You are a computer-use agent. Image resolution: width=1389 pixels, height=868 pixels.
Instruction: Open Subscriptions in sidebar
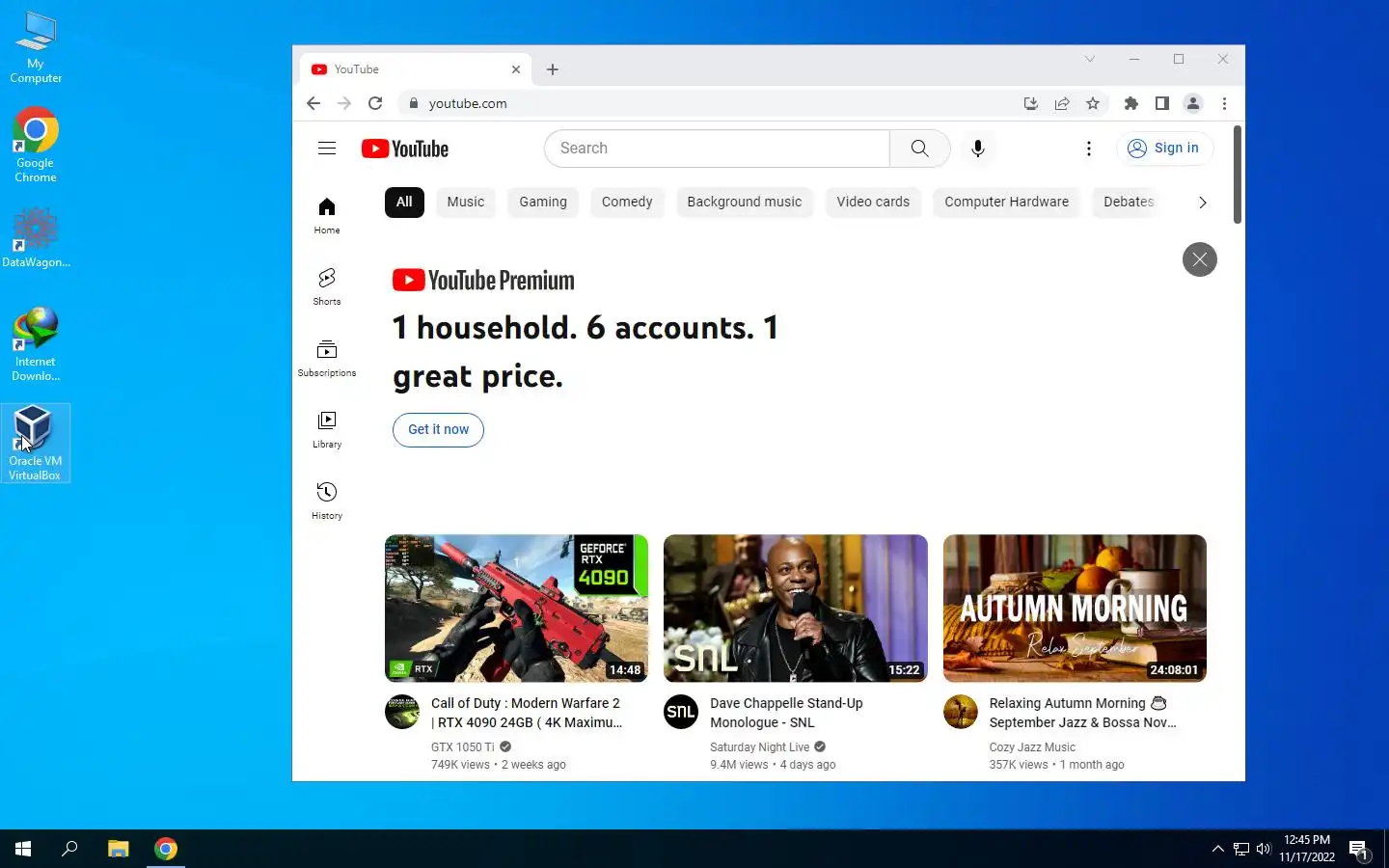(327, 358)
